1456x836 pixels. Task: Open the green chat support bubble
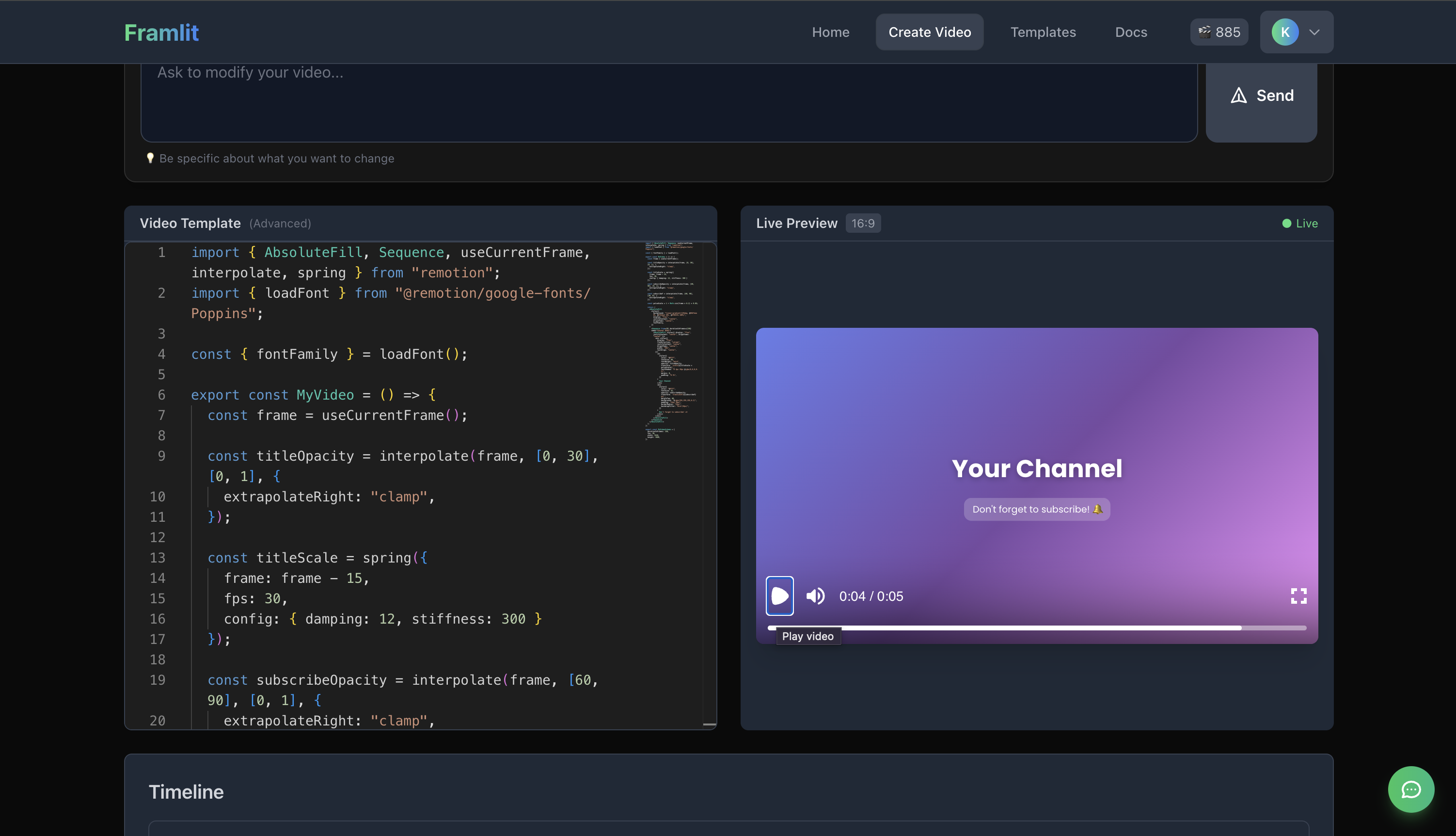[1410, 789]
